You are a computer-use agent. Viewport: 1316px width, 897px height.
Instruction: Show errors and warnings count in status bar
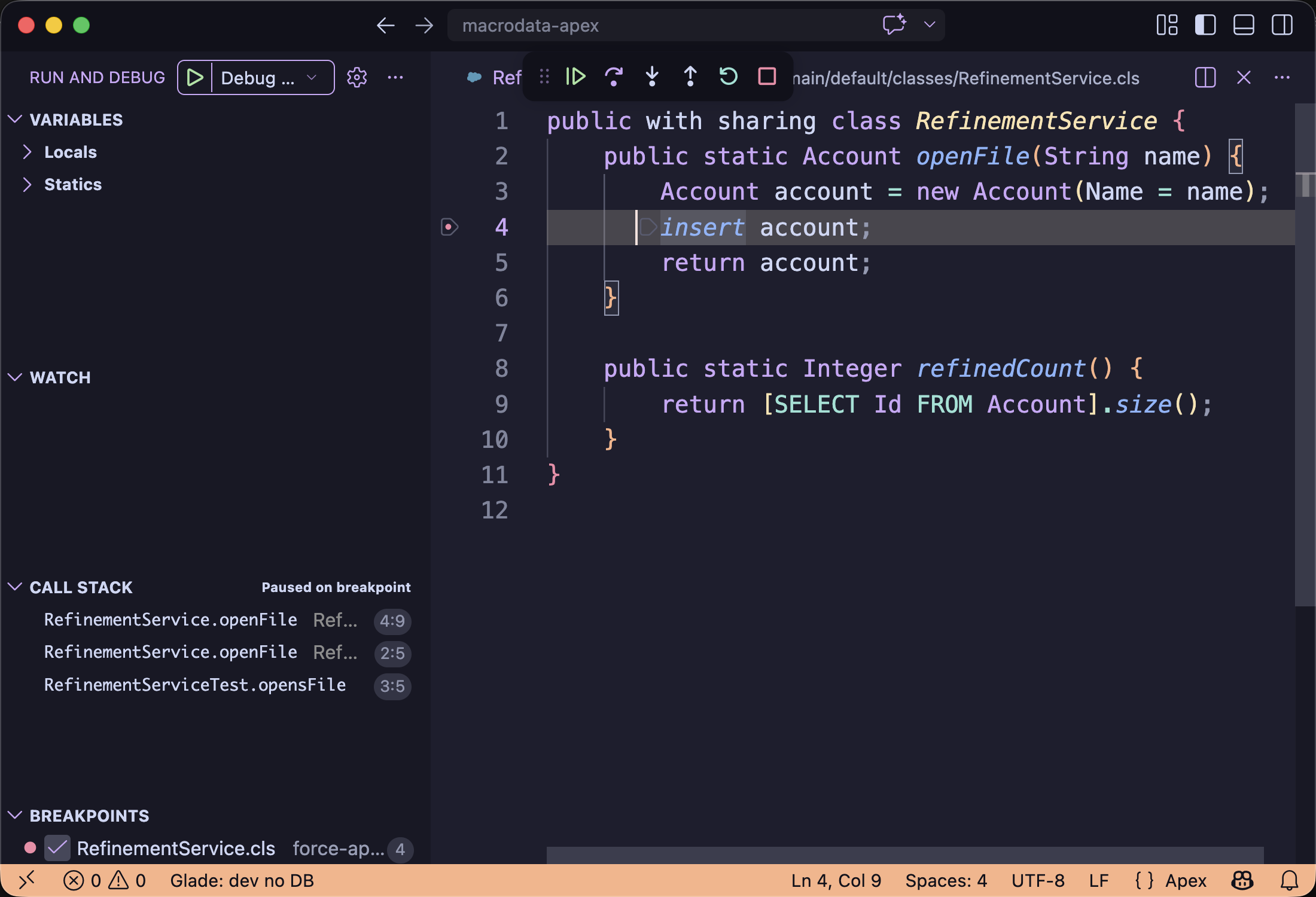[x=105, y=880]
